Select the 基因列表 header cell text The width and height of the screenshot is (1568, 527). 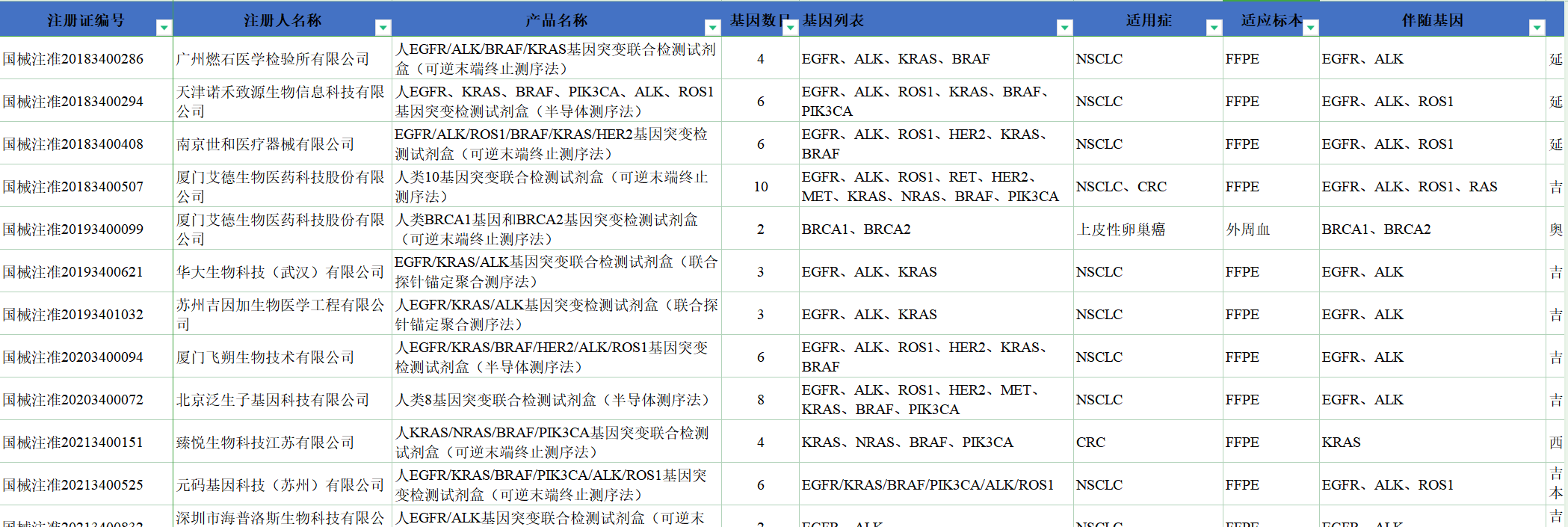point(833,20)
